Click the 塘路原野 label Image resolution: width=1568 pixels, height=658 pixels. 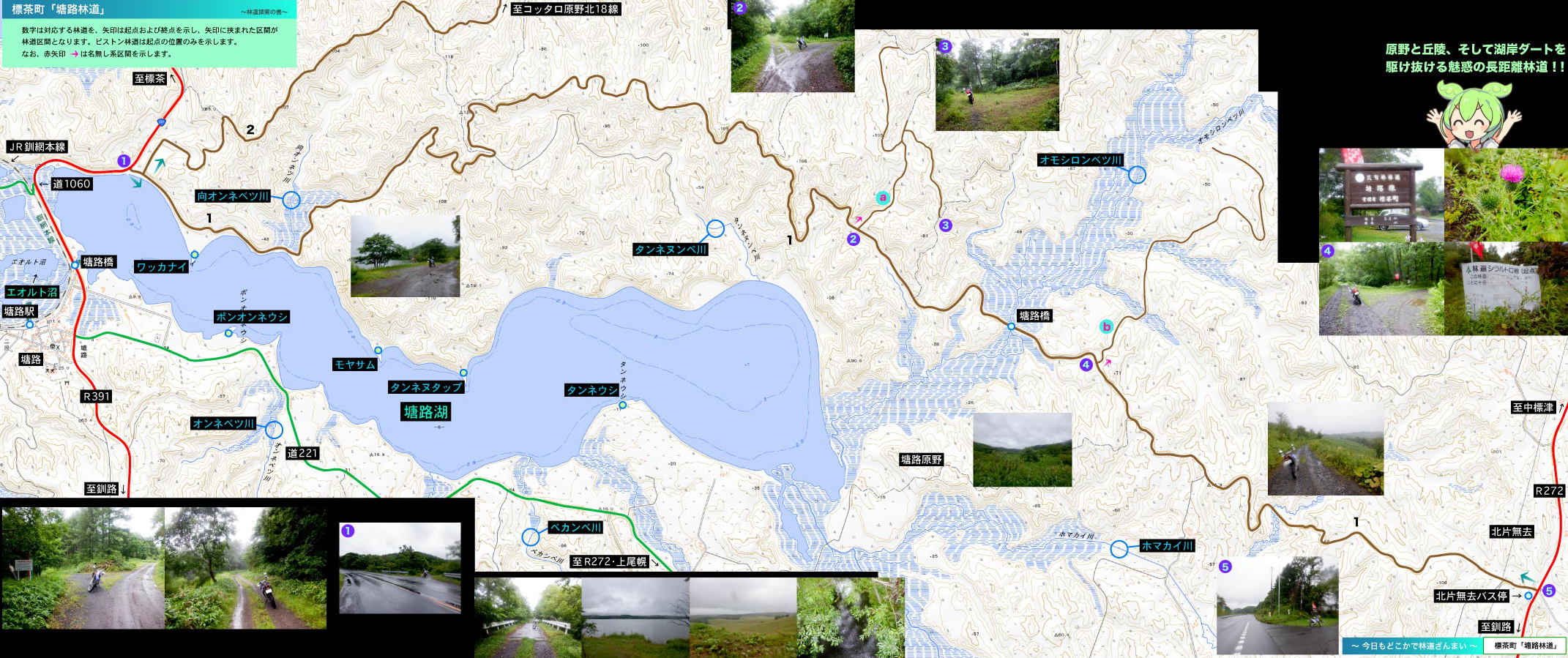coord(921,460)
